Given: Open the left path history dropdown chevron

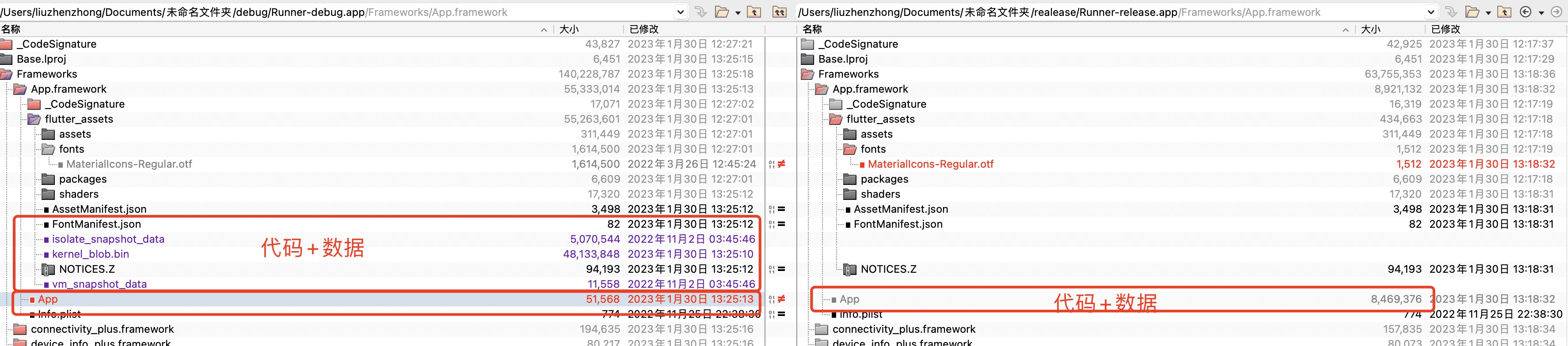Looking at the screenshot, I should pyautogui.click(x=681, y=12).
